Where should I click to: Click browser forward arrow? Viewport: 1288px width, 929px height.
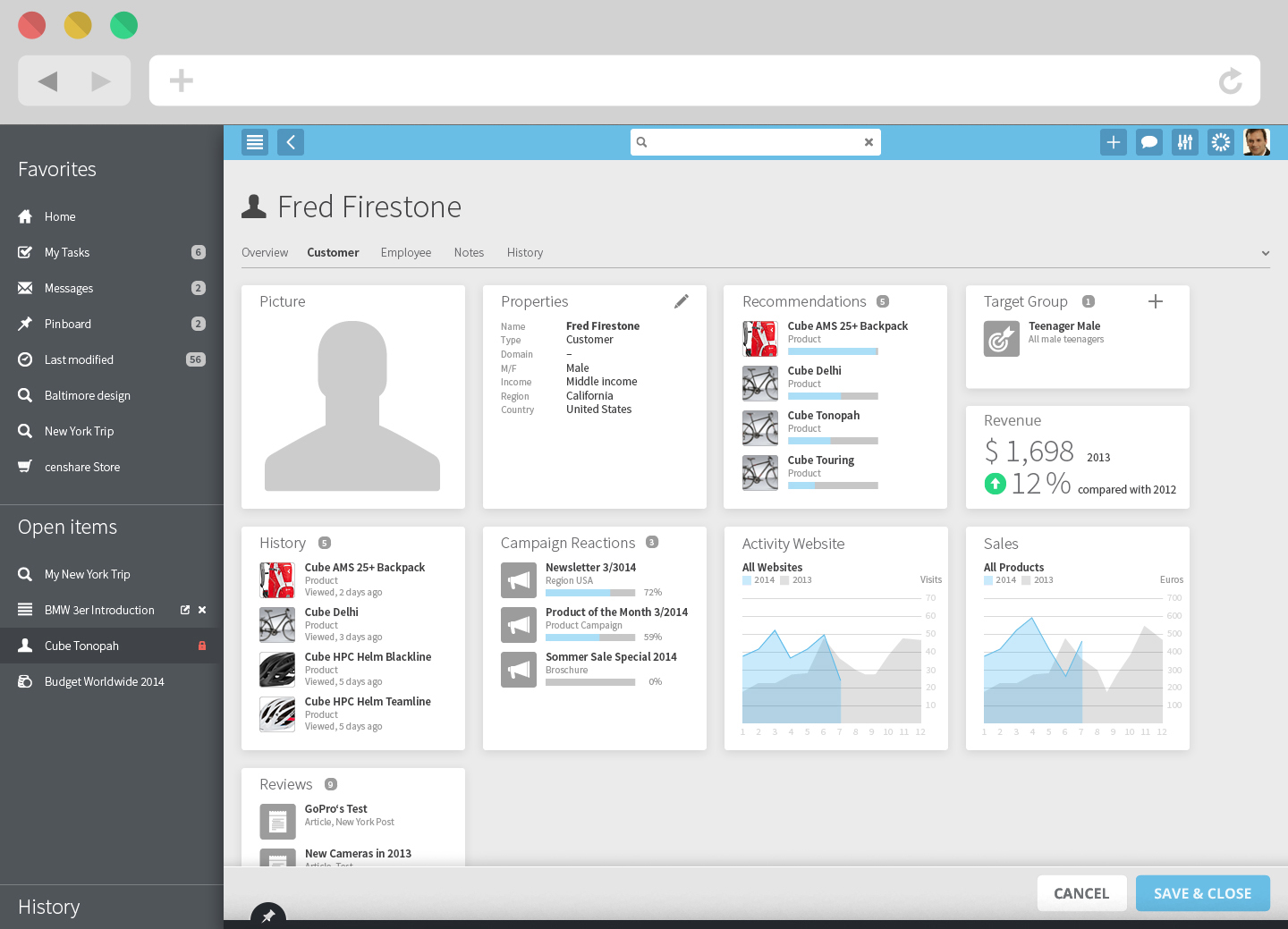point(101,81)
